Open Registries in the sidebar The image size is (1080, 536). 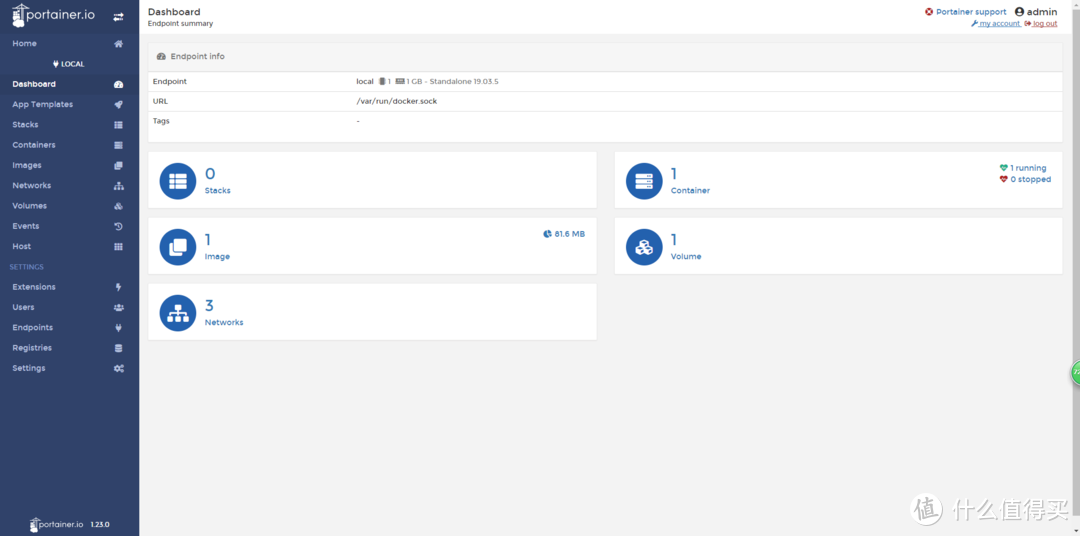[32, 348]
